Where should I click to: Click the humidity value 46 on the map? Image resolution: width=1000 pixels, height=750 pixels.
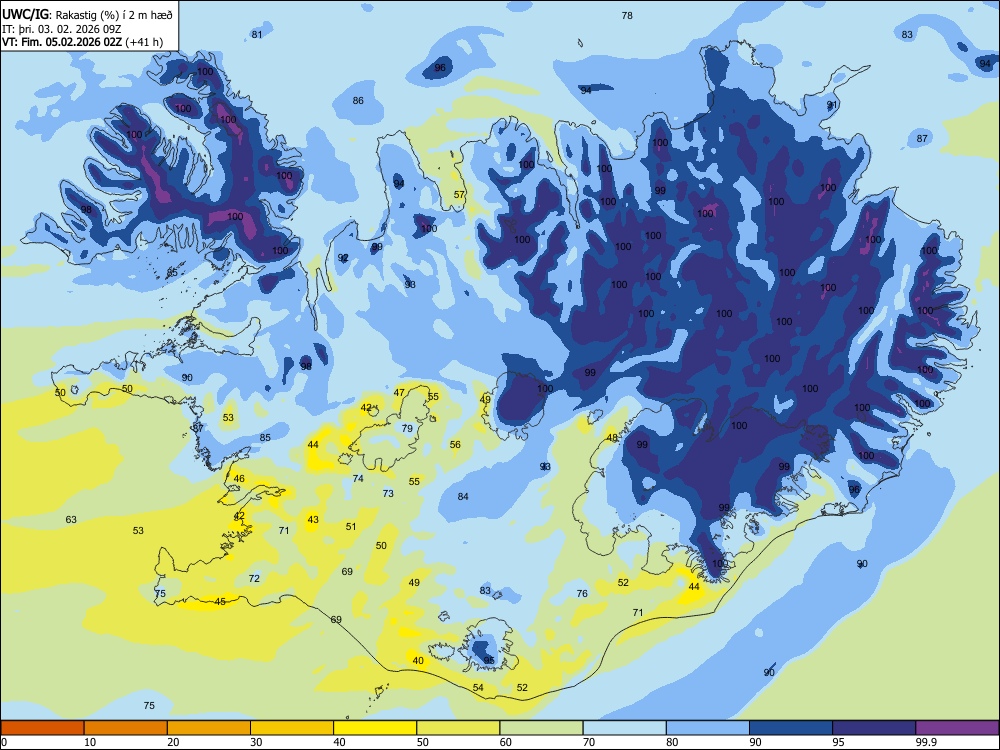coord(239,478)
